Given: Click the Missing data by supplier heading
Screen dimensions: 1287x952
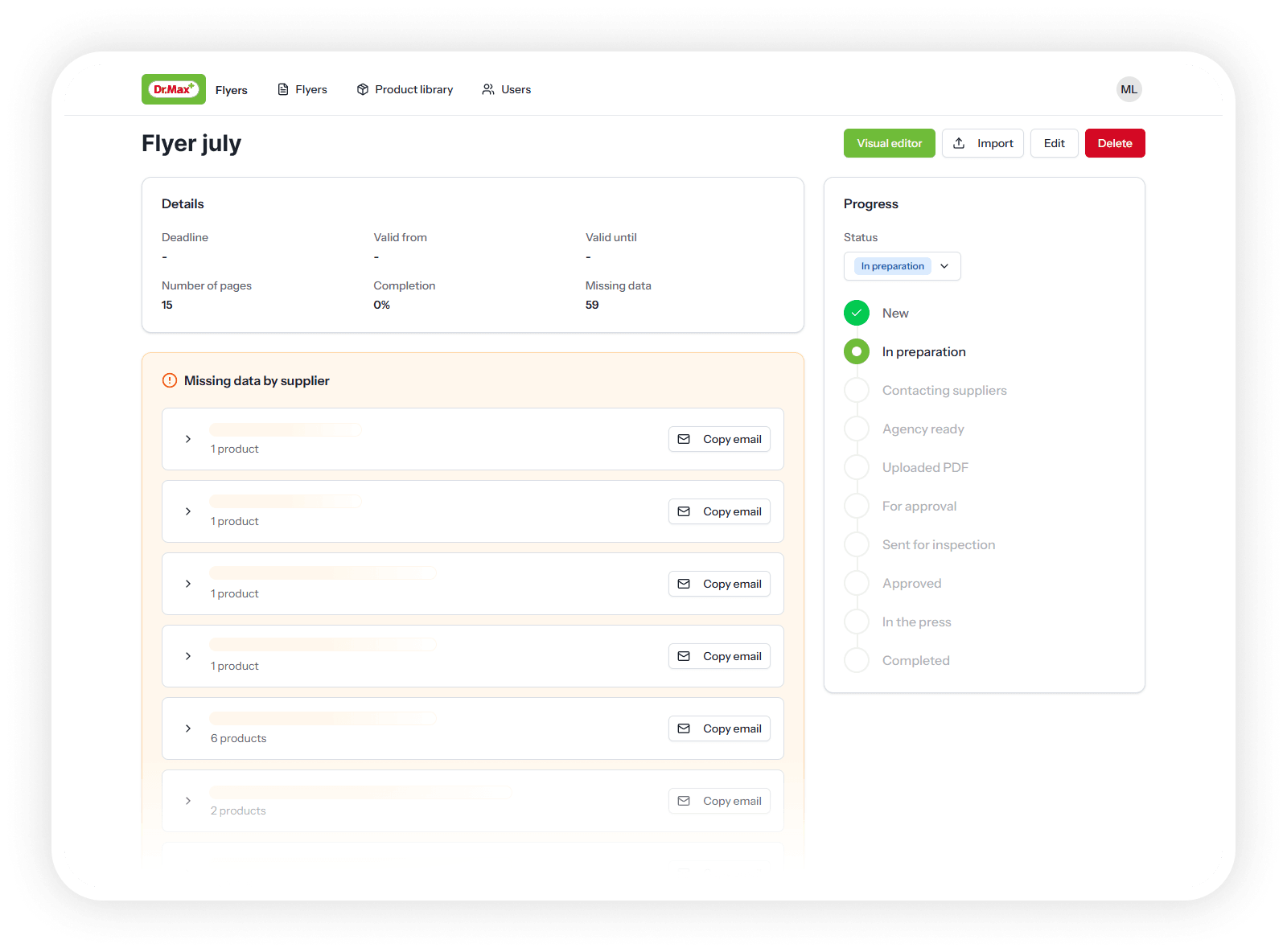Looking at the screenshot, I should click(x=257, y=380).
